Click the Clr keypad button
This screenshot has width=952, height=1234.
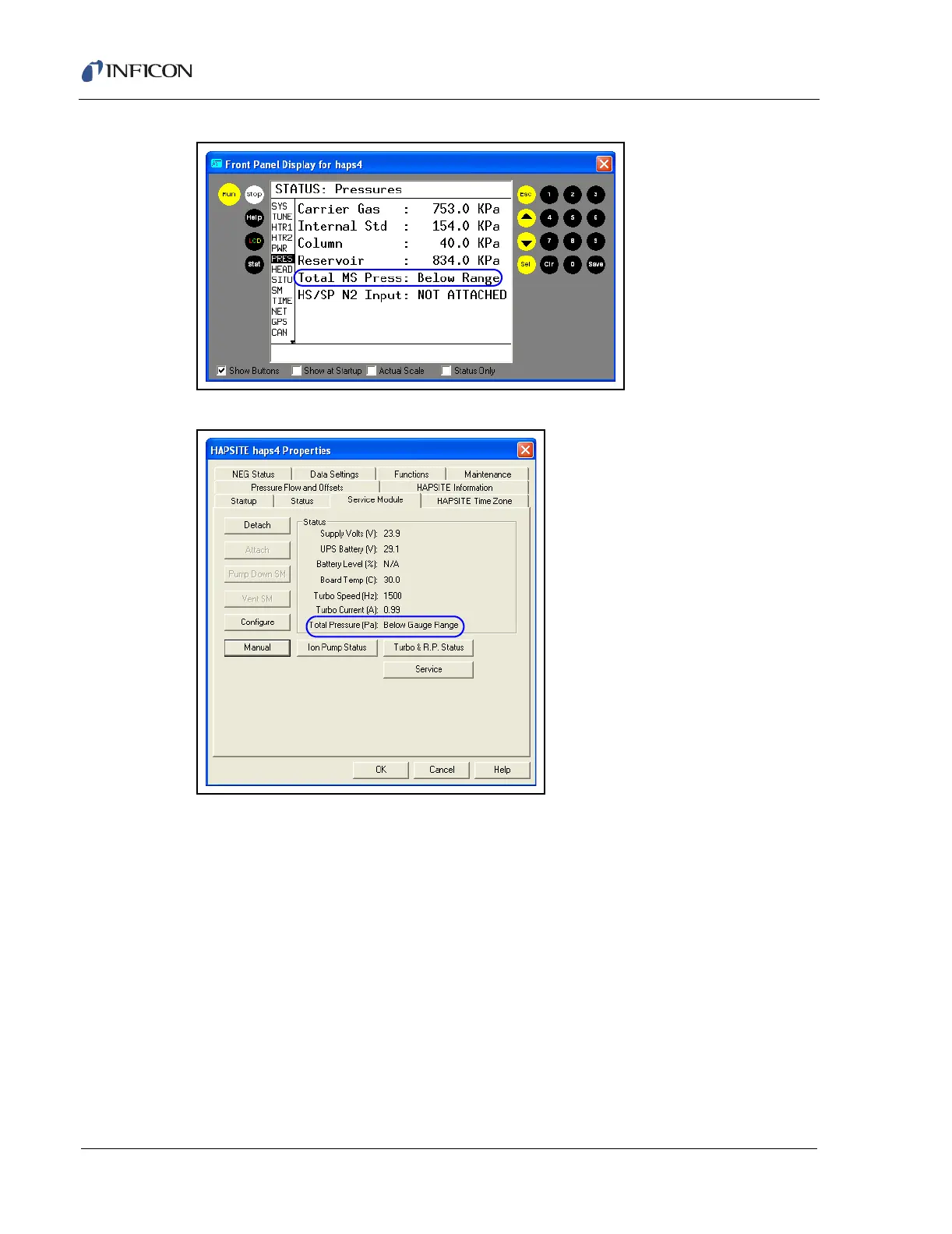tap(549, 264)
